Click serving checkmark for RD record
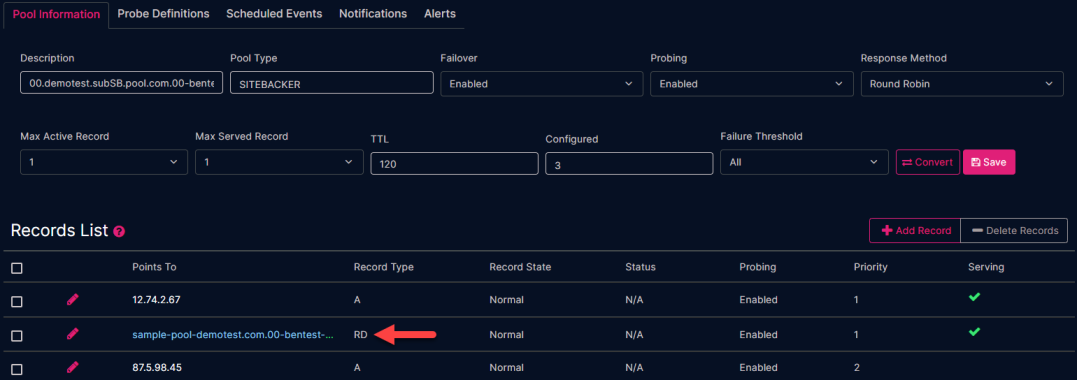The image size is (1078, 381). point(974,331)
